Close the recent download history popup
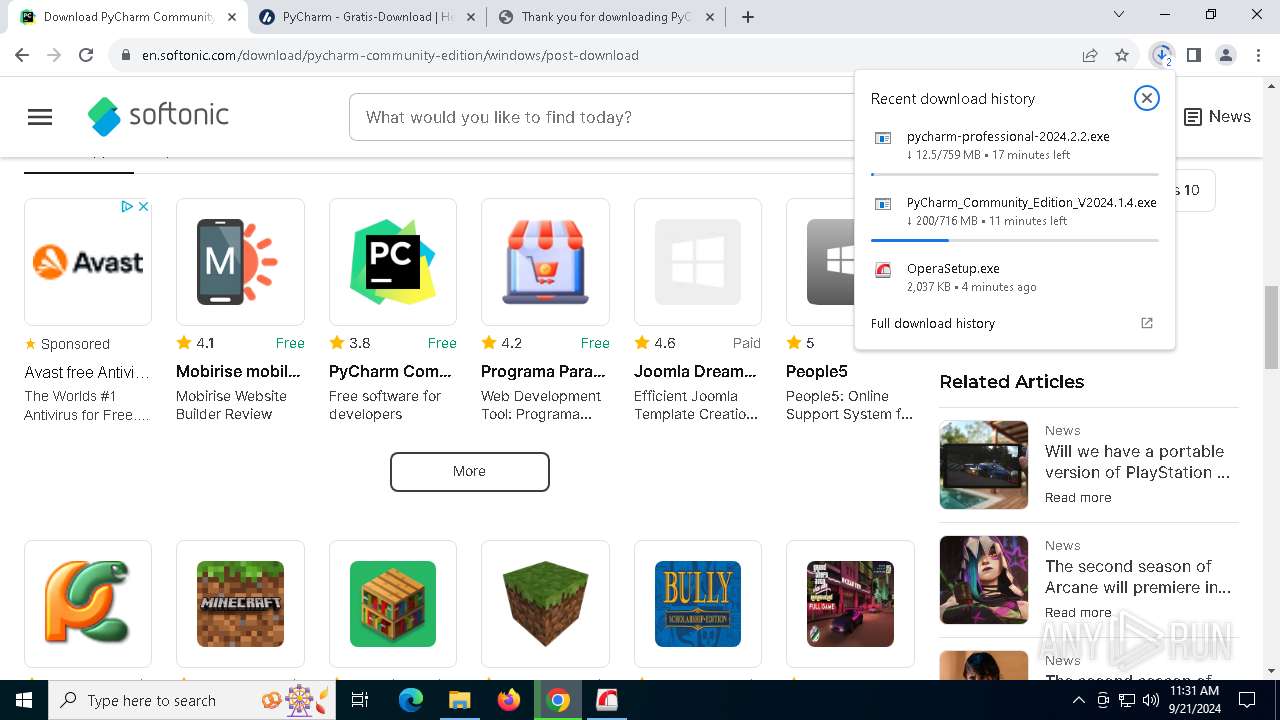 (1147, 98)
